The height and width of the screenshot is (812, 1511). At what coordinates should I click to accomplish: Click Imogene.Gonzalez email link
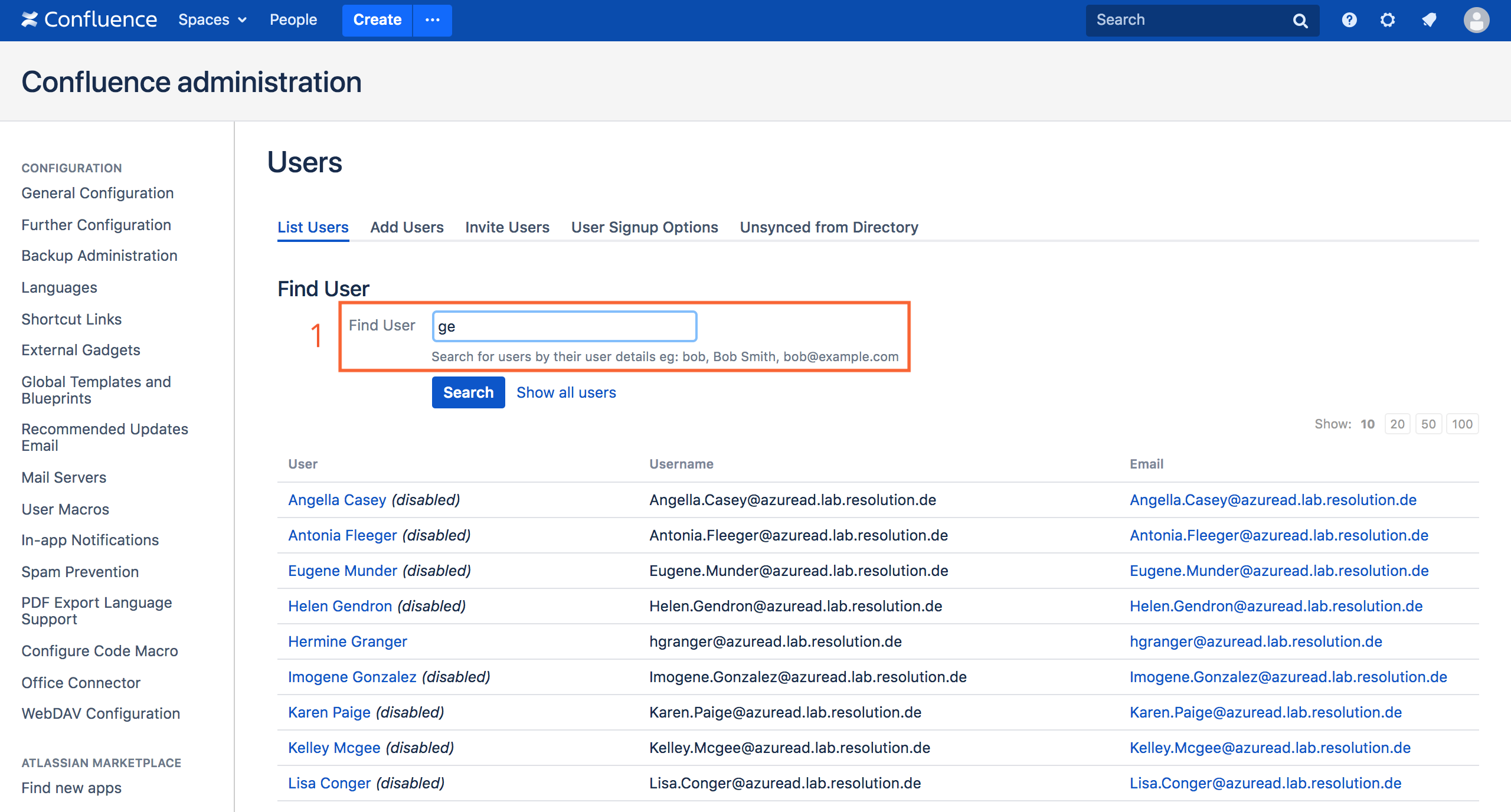click(1288, 677)
